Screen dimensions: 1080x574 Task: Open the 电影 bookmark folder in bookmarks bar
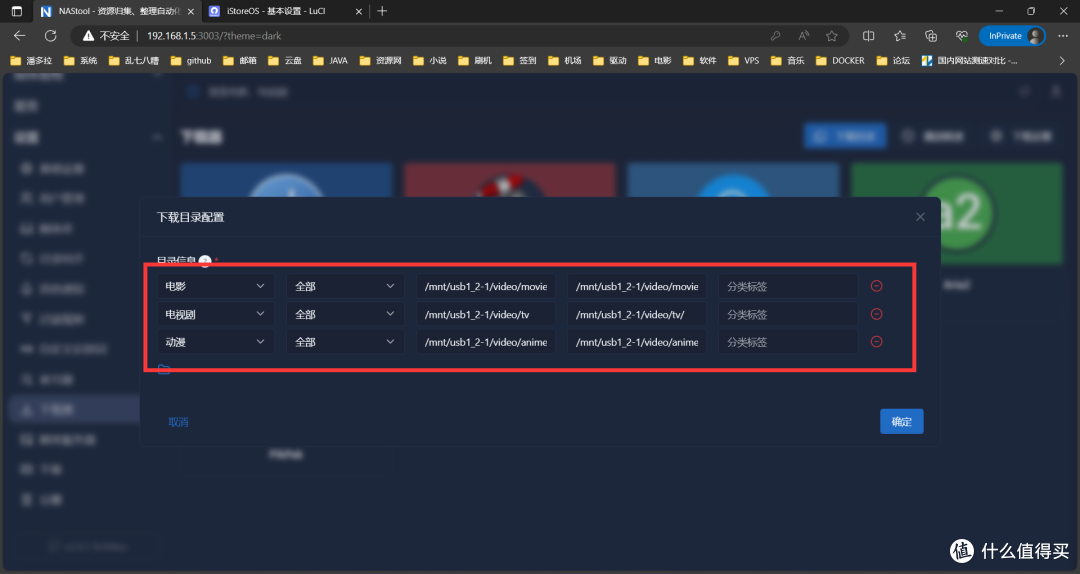click(654, 61)
